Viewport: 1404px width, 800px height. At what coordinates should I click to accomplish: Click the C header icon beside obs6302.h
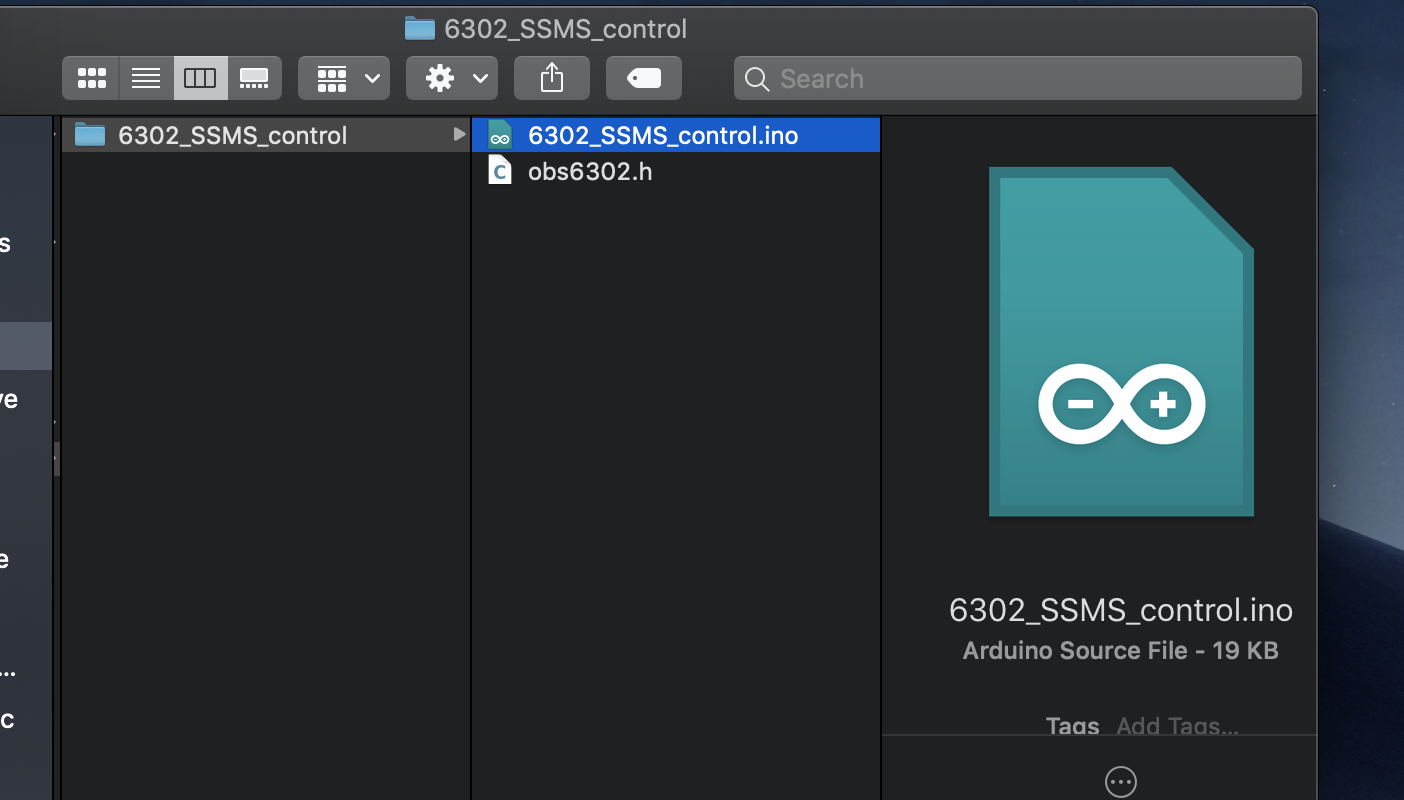[x=500, y=171]
